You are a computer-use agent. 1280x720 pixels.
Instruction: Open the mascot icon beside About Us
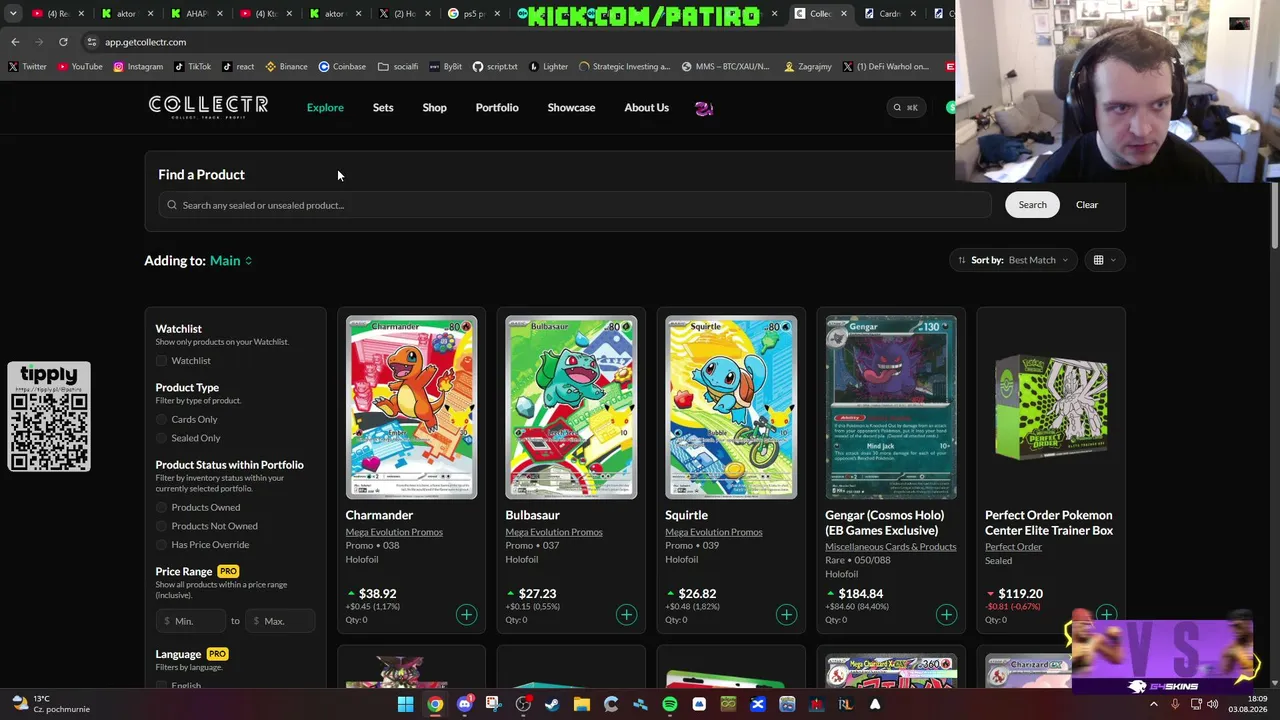[x=704, y=108]
